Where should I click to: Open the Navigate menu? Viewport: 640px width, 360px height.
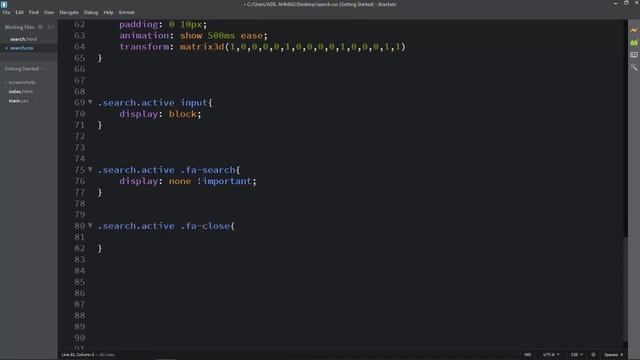[x=69, y=12]
